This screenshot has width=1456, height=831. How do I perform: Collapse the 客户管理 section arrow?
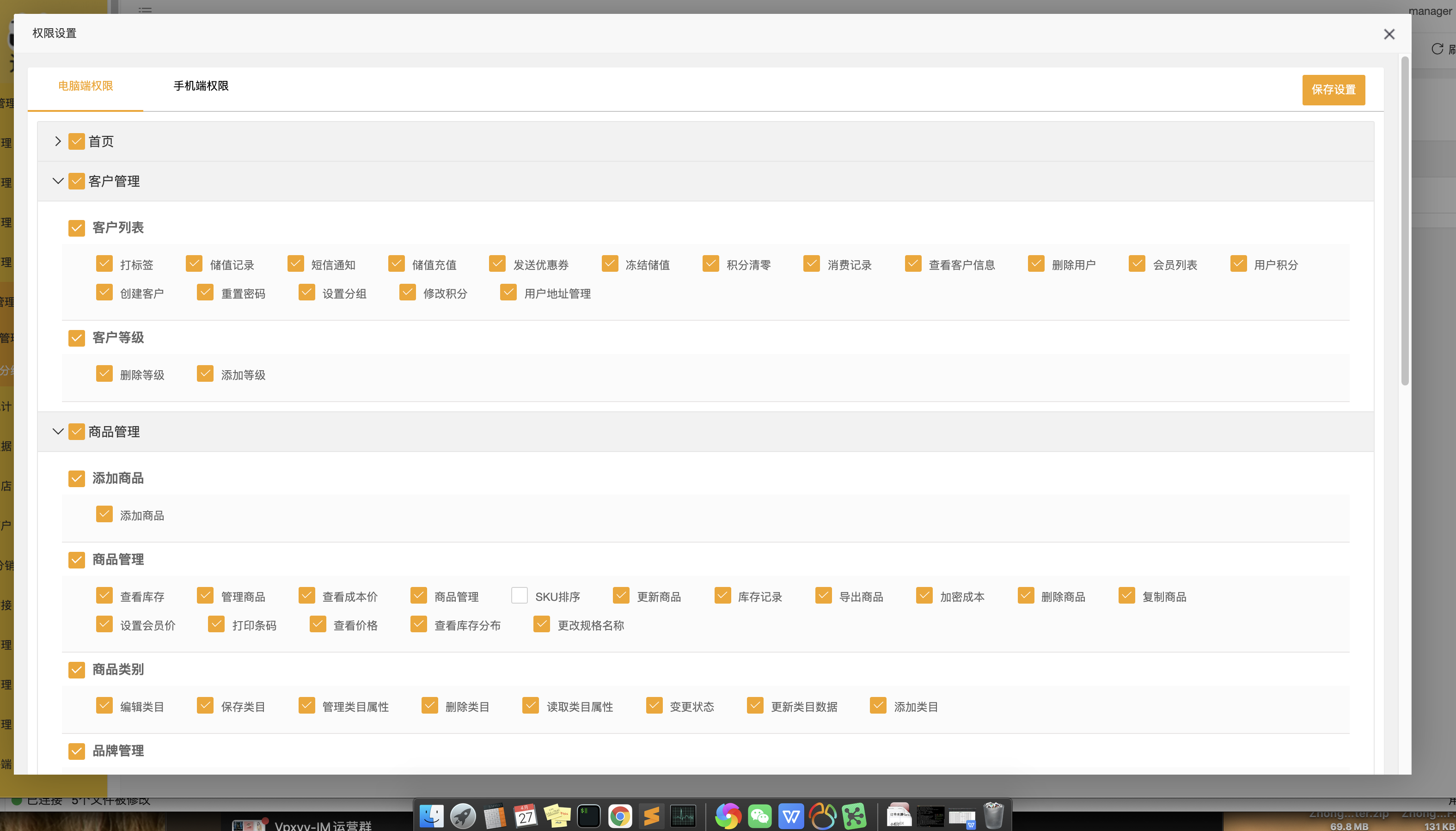pyautogui.click(x=58, y=181)
